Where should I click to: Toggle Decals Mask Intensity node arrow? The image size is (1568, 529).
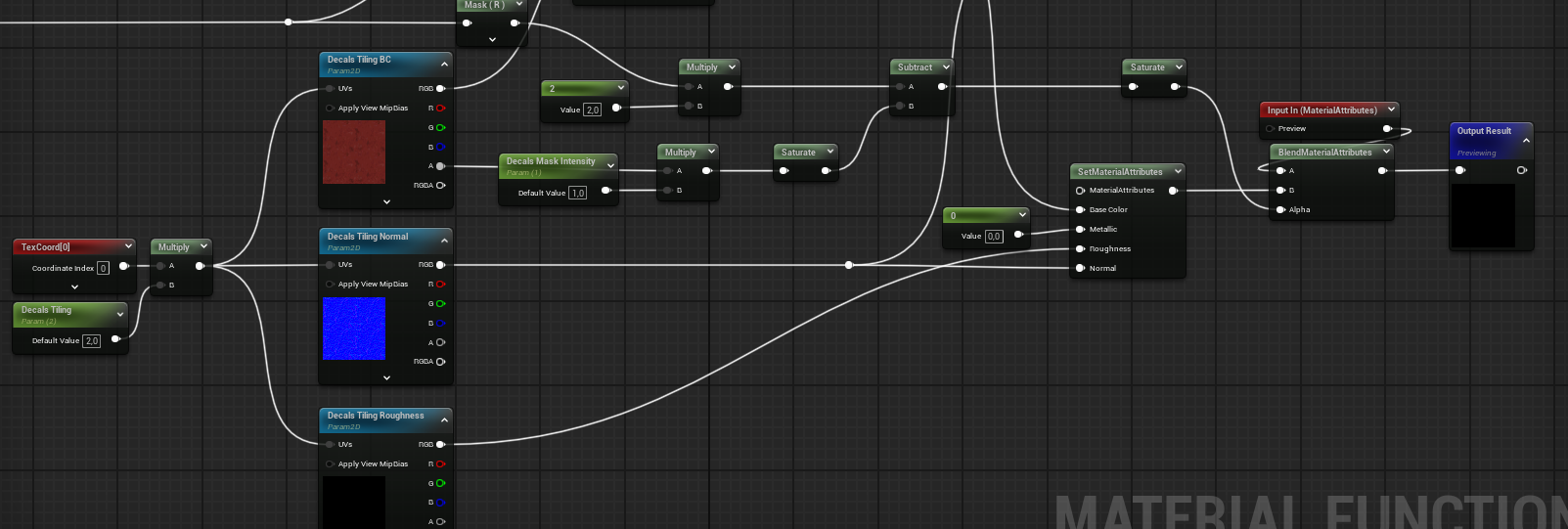[x=610, y=165]
